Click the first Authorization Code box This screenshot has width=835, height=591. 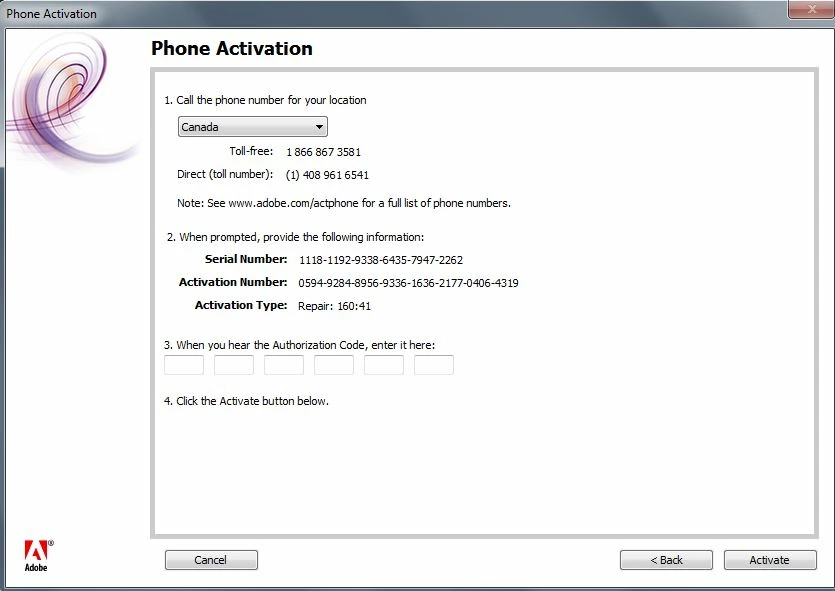(x=184, y=365)
